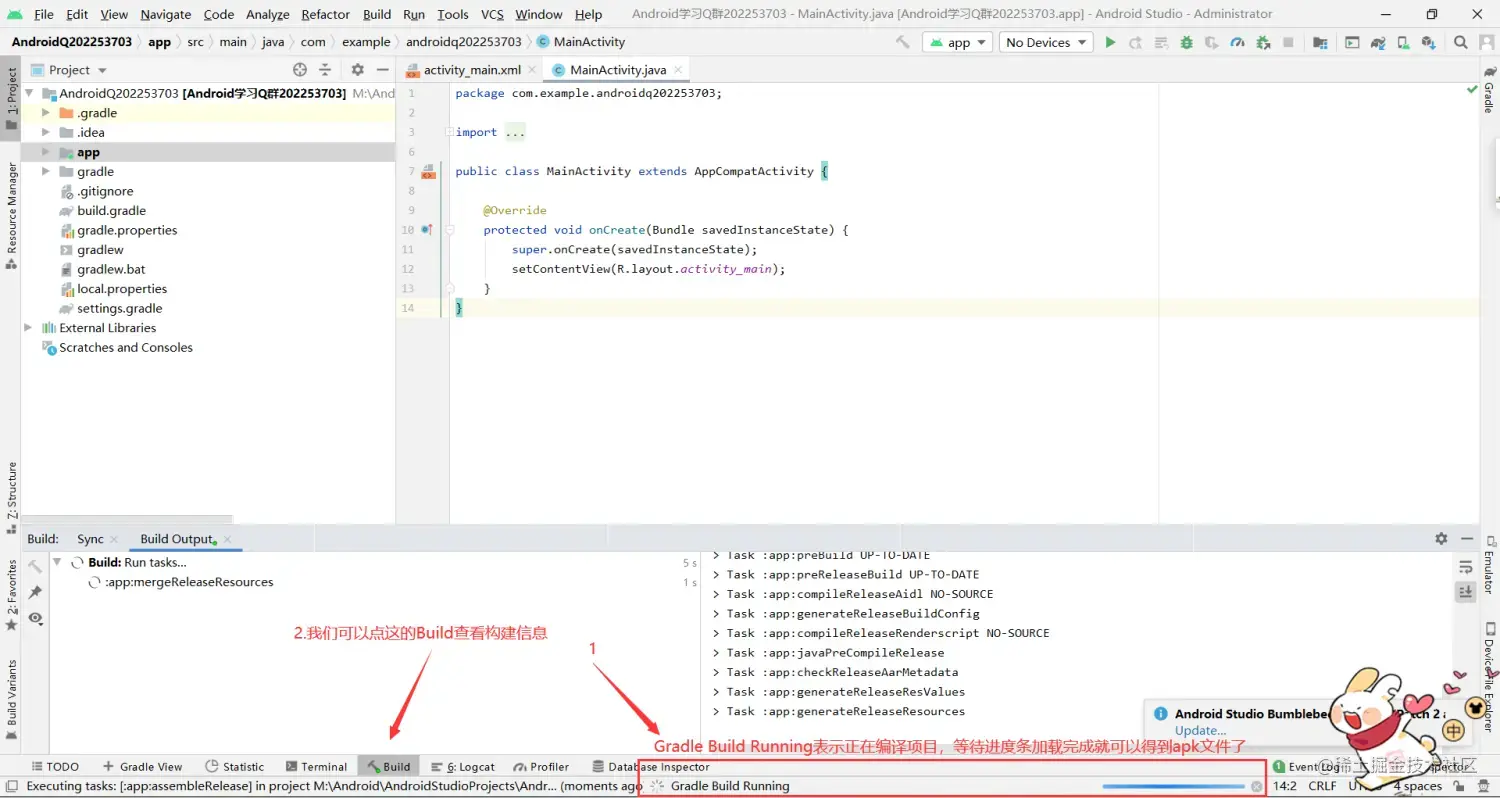Switch to the Sync tab in Build
This screenshot has width=1500, height=798.
pyautogui.click(x=90, y=539)
